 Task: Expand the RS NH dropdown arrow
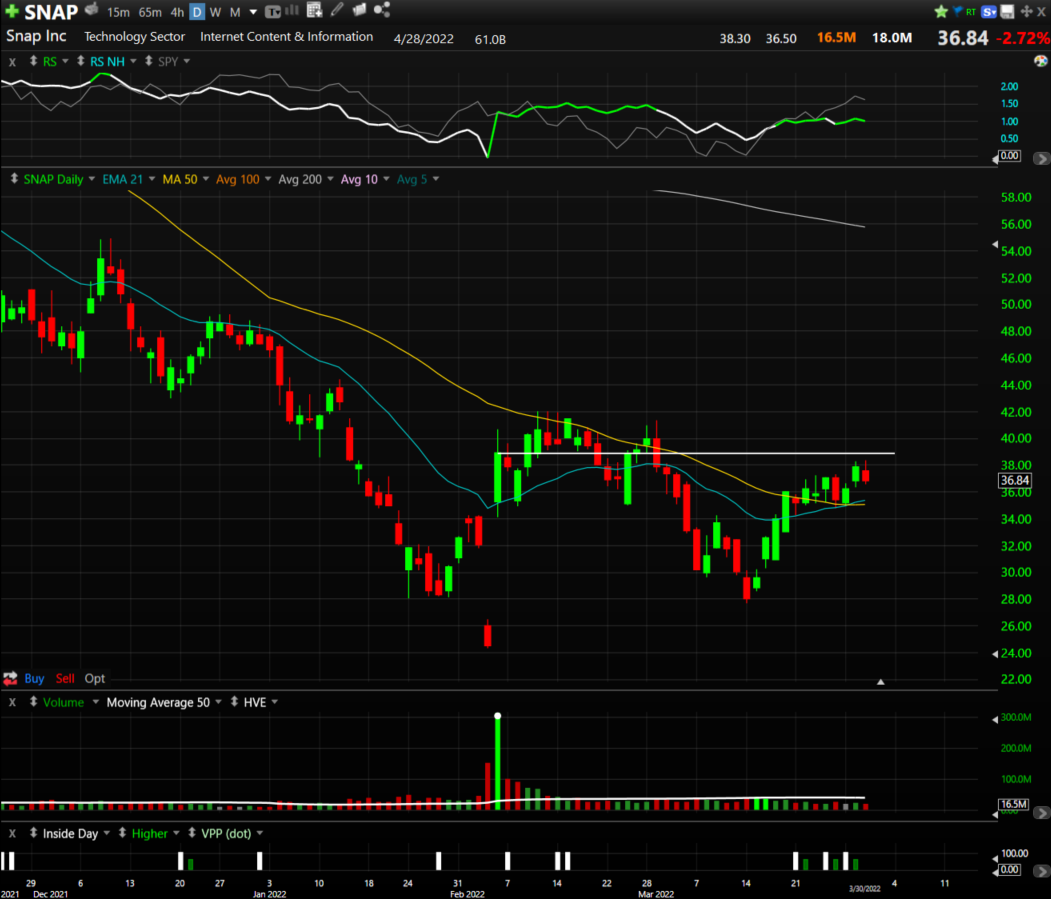(x=133, y=62)
